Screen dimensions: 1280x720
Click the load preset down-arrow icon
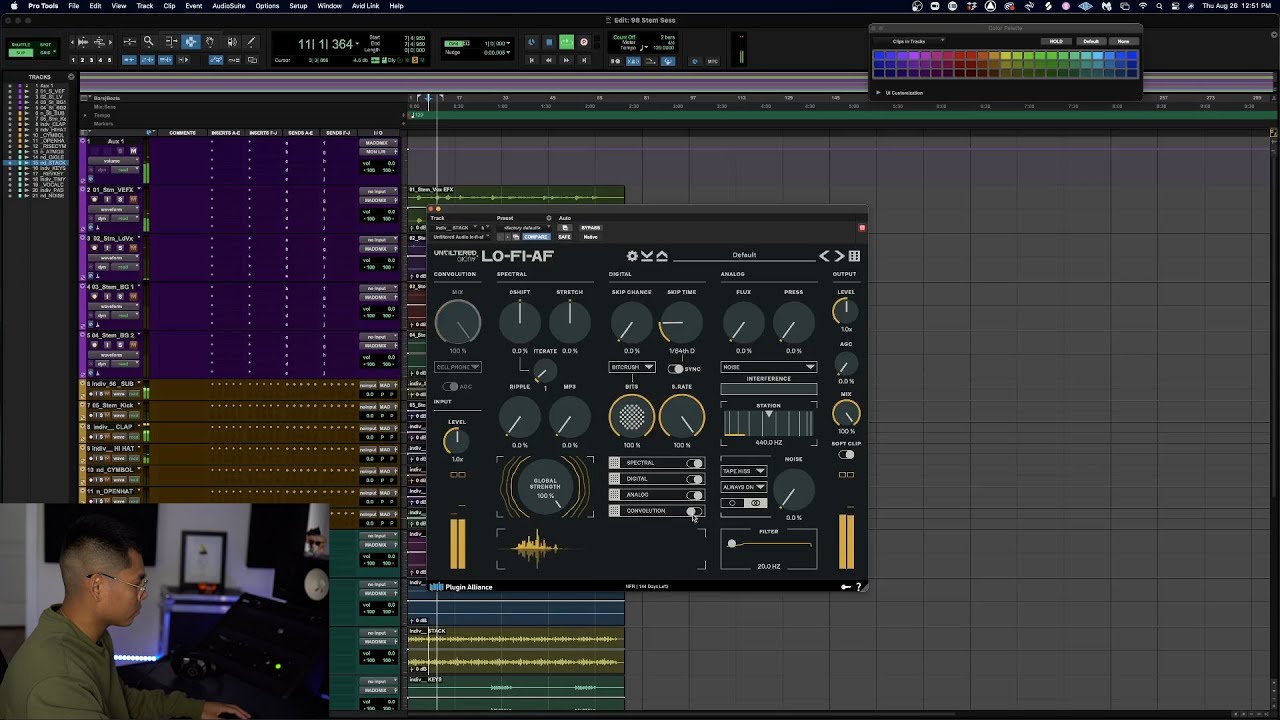click(x=646, y=256)
